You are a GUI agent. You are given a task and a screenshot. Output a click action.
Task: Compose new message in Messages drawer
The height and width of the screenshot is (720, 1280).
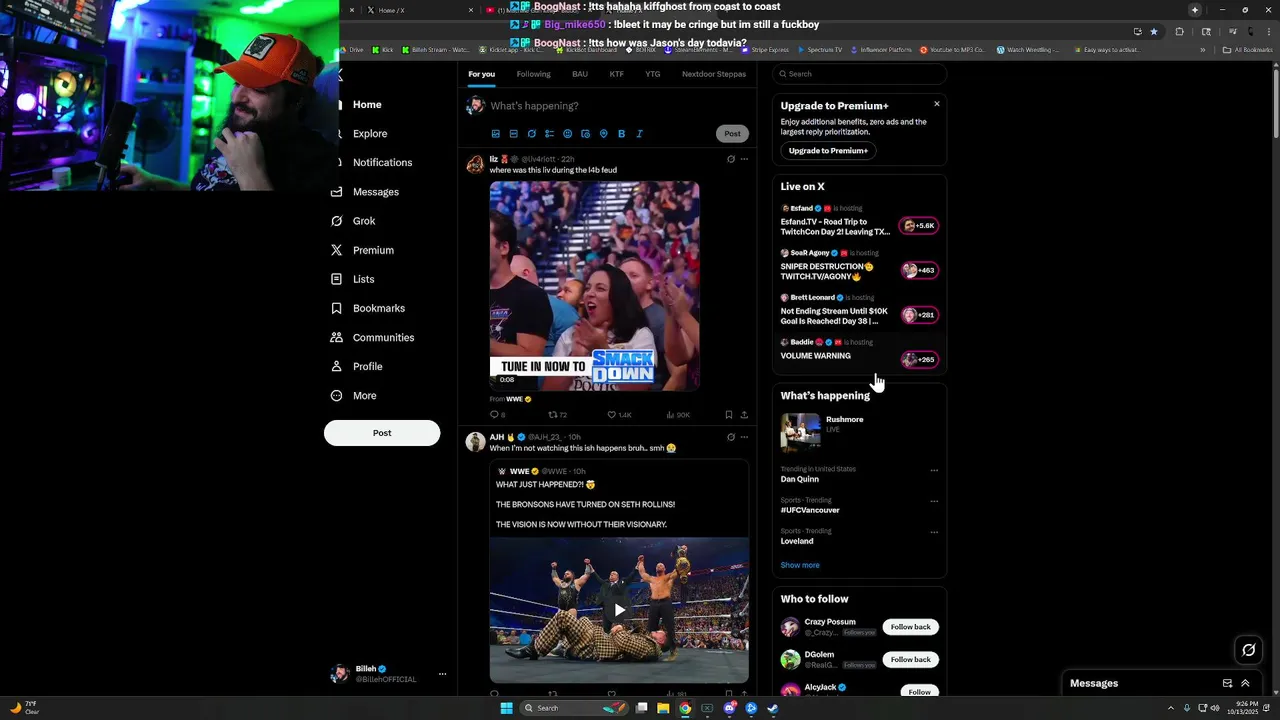coord(1227,684)
